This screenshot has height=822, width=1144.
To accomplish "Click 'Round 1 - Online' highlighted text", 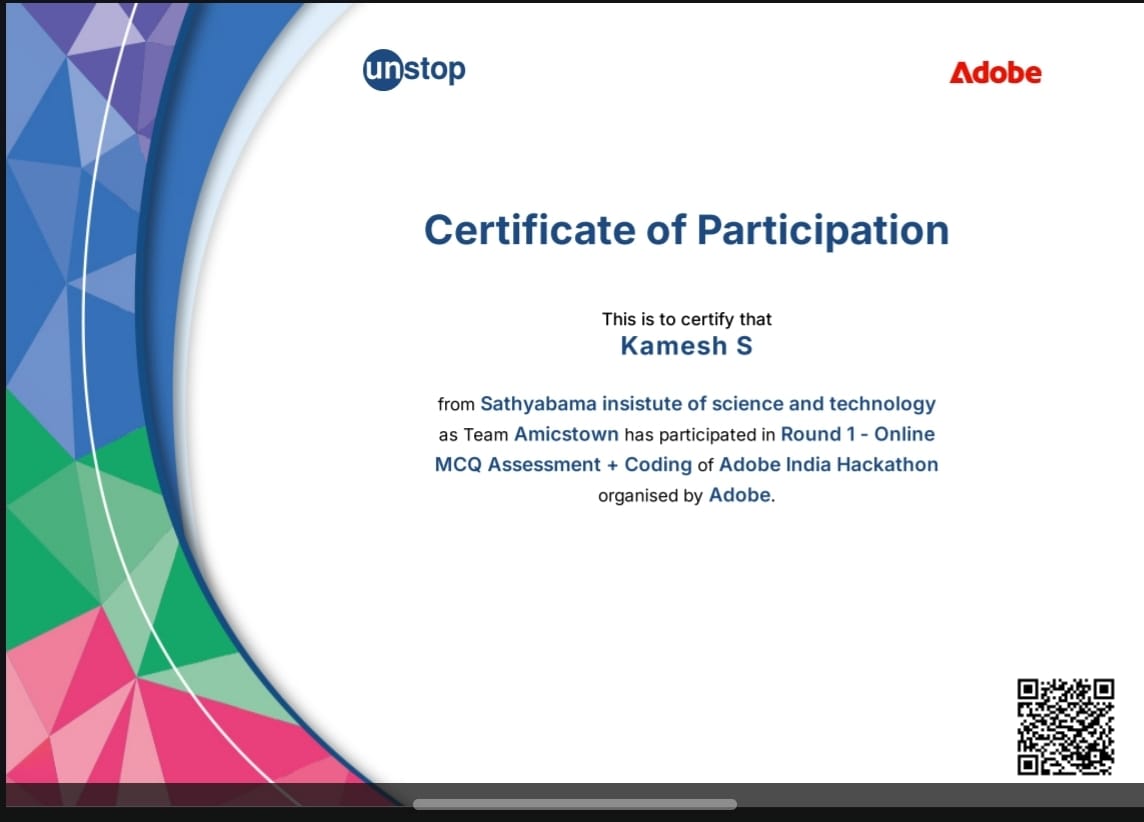I will click(x=857, y=434).
